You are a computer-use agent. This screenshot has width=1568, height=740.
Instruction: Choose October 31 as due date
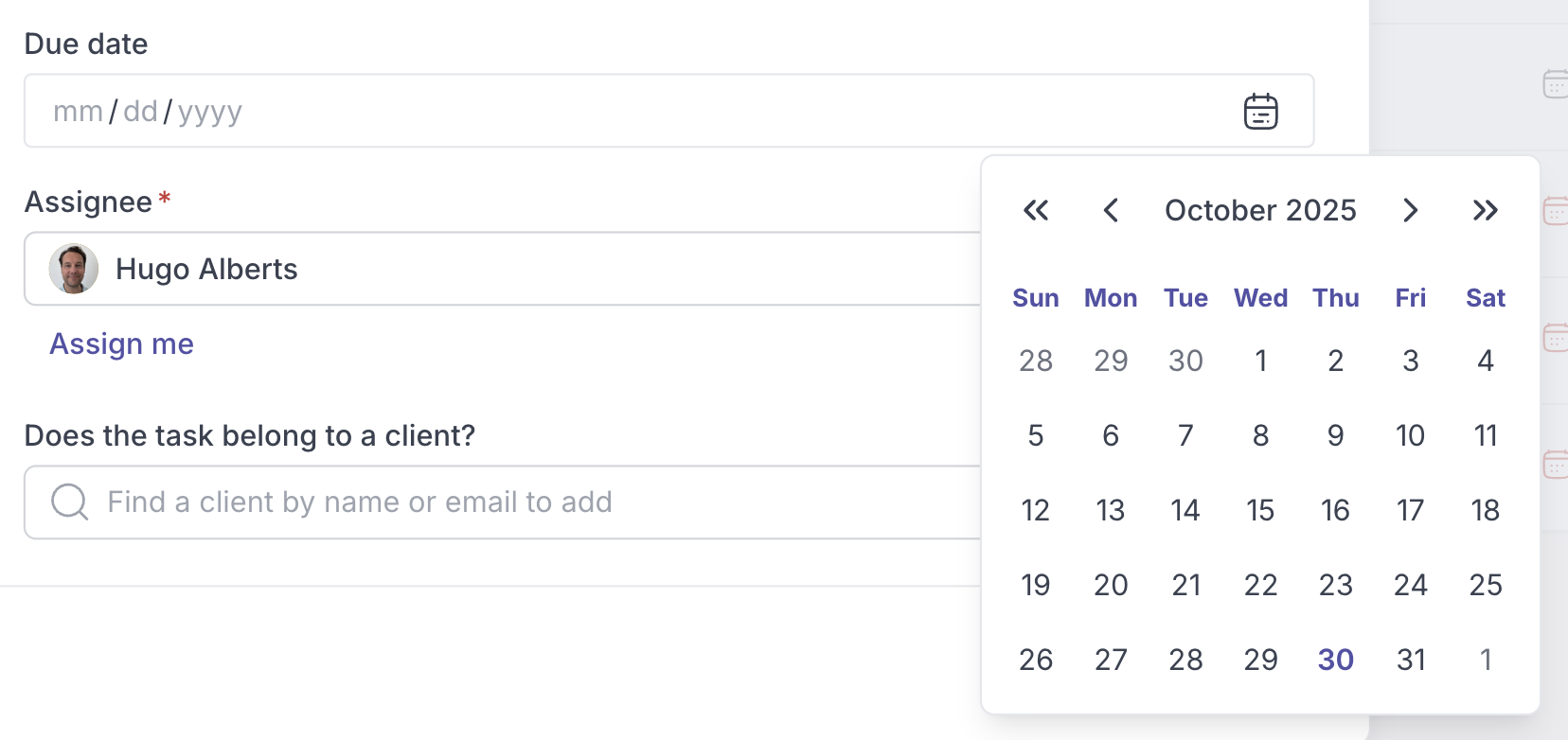point(1410,660)
